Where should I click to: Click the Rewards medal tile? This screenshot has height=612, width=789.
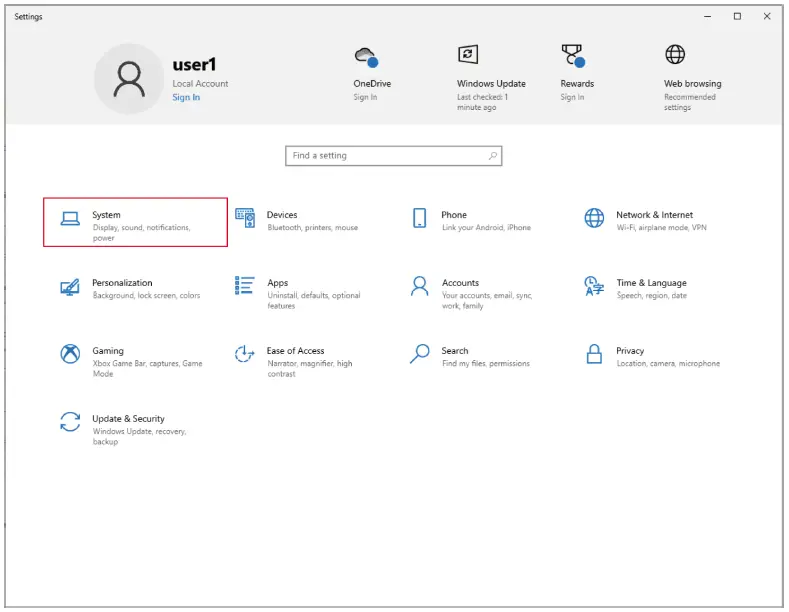click(x=572, y=56)
